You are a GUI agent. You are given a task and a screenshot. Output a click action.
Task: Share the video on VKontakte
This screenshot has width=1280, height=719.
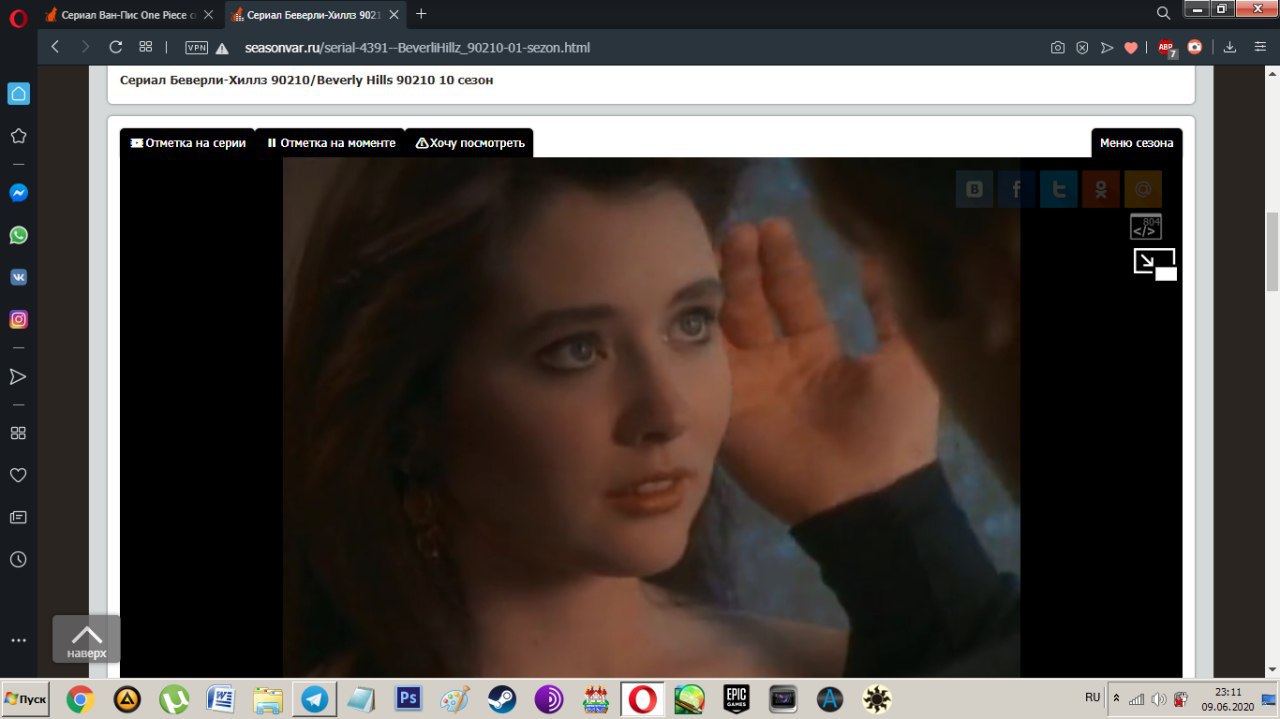tap(974, 188)
